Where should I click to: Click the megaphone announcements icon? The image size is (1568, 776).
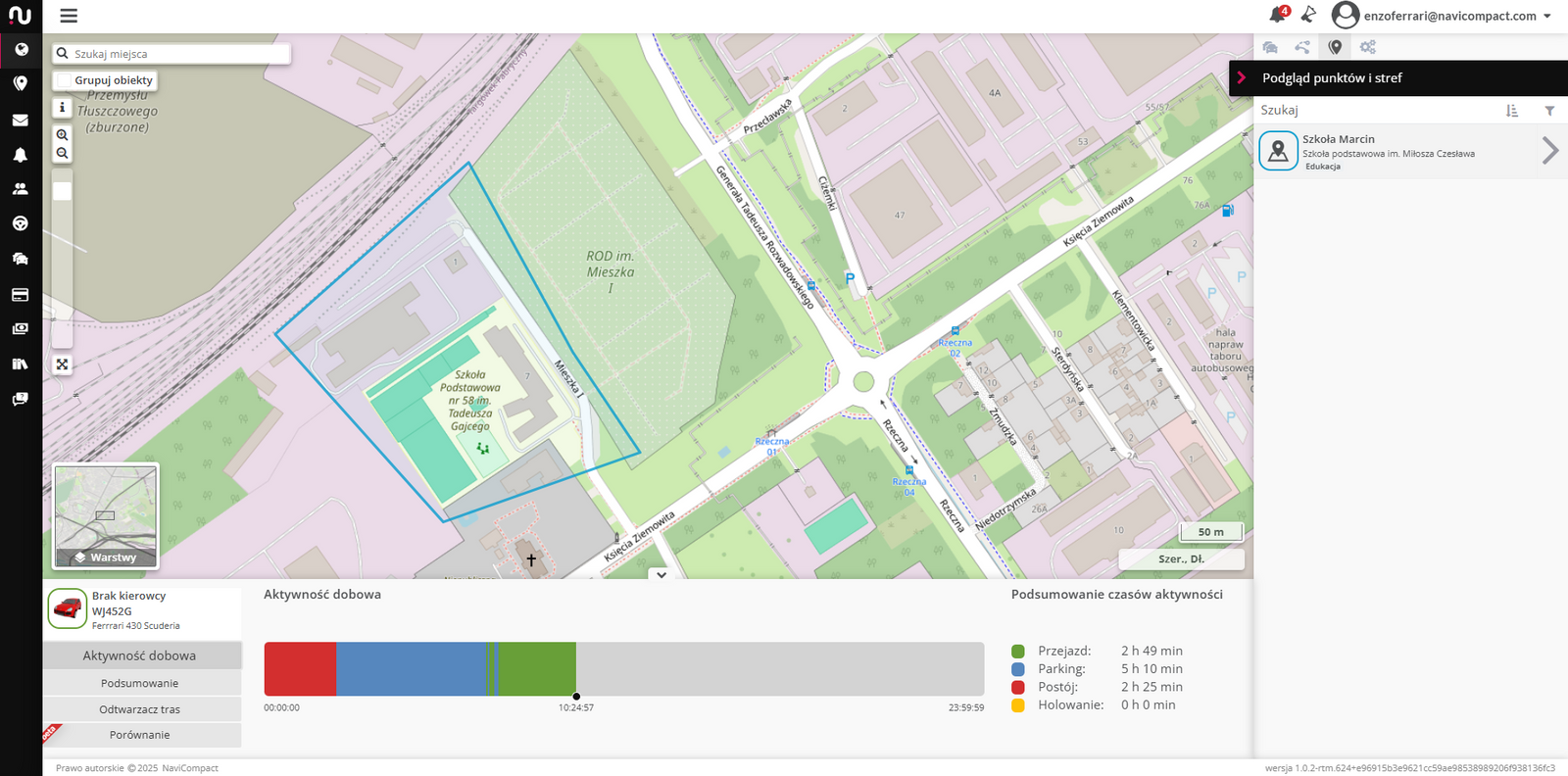(x=1308, y=15)
